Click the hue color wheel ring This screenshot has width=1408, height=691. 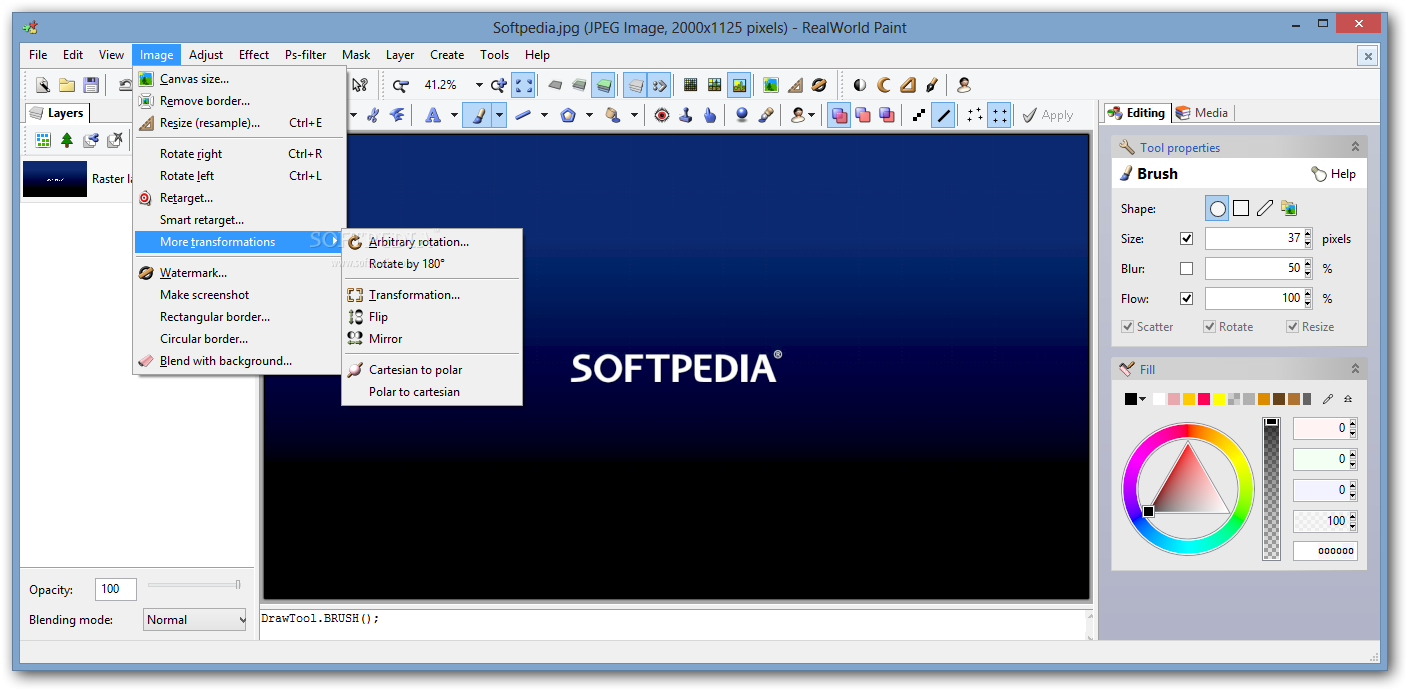point(1188,431)
